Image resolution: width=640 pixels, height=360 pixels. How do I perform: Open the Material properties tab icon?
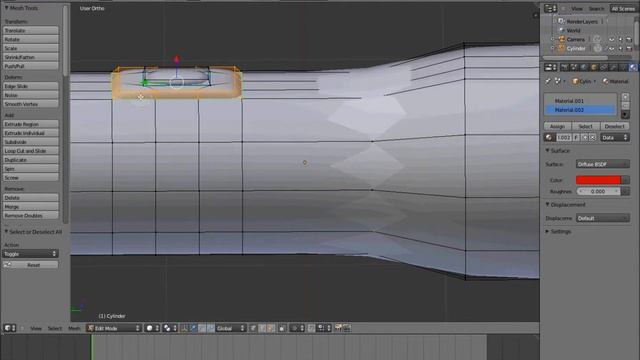(x=633, y=67)
